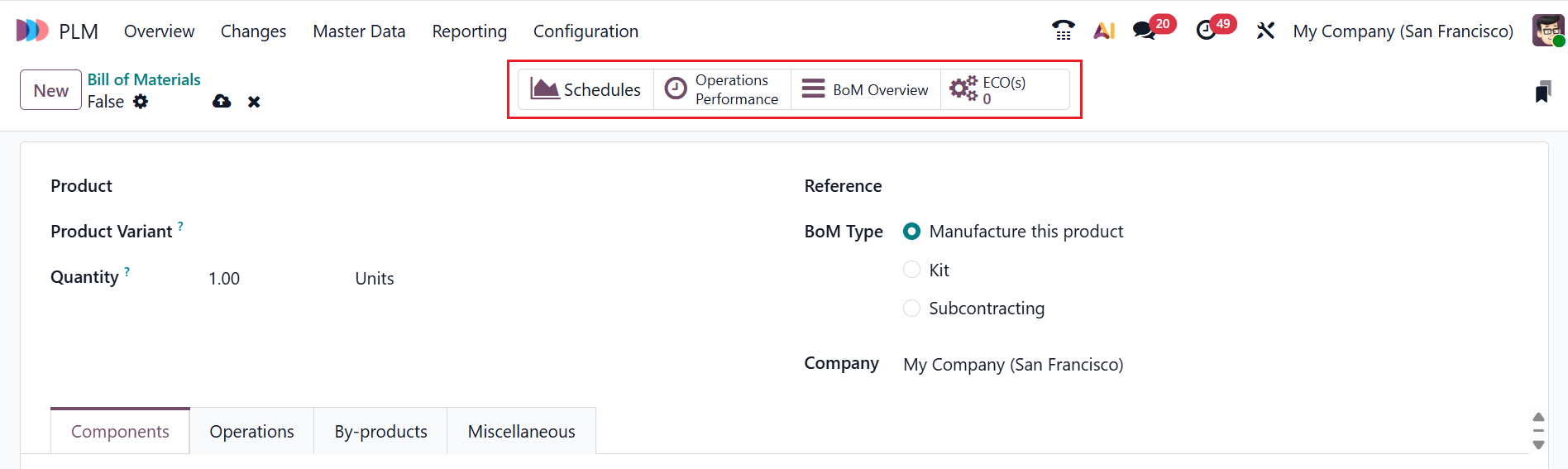Click the Operations Performance clock icon
Image resolution: width=1568 pixels, height=469 pixels.
tap(676, 89)
